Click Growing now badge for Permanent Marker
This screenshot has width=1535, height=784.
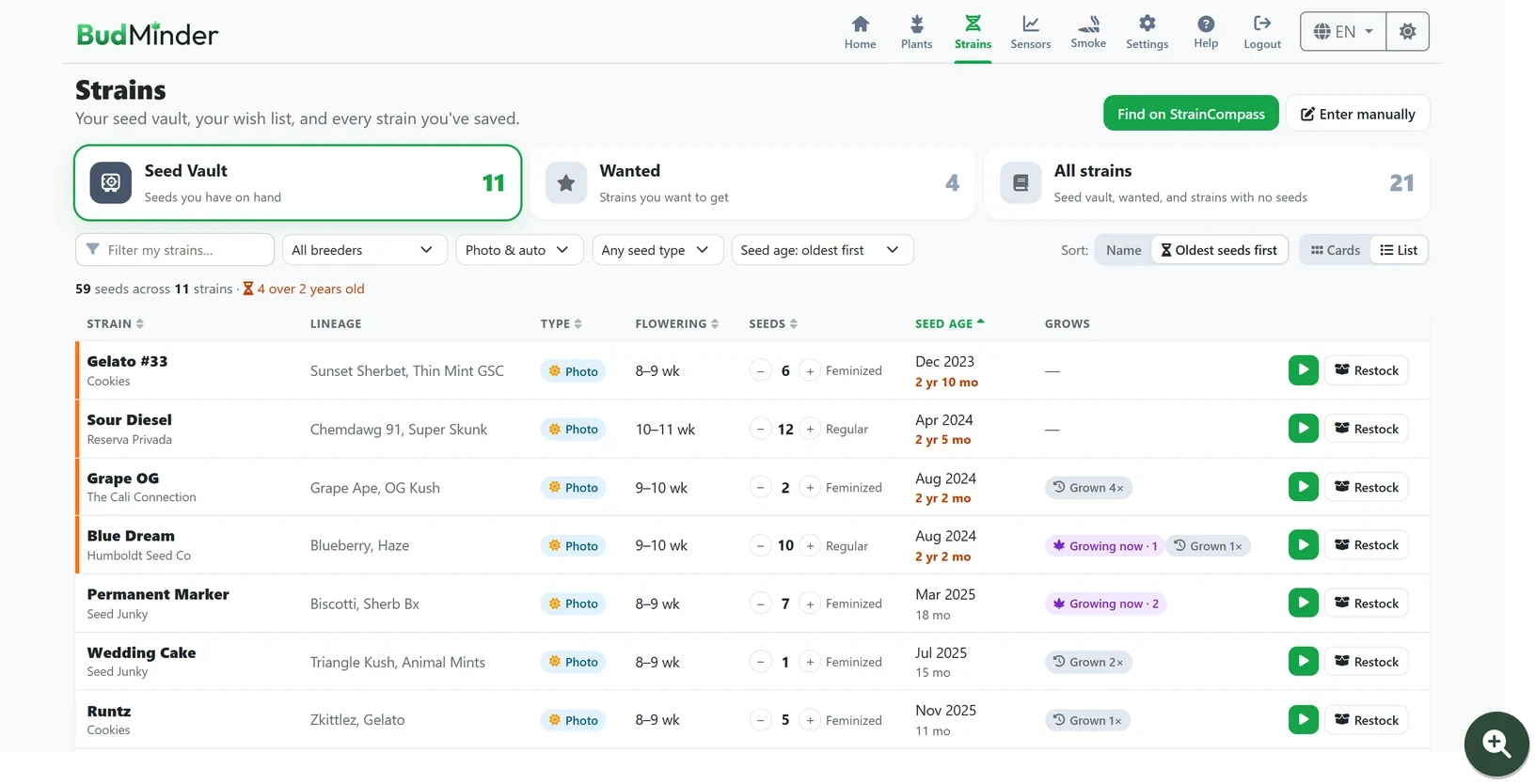coord(1105,604)
